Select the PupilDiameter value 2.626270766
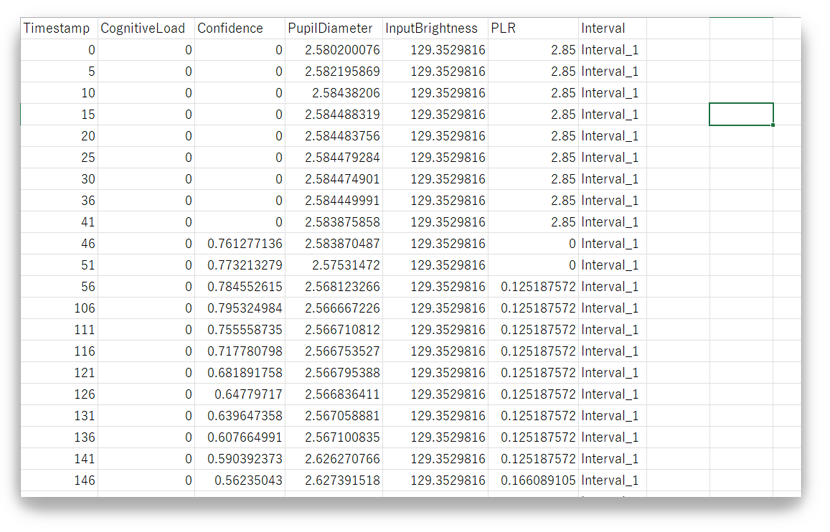The width and height of the screenshot is (830, 532). (x=335, y=459)
